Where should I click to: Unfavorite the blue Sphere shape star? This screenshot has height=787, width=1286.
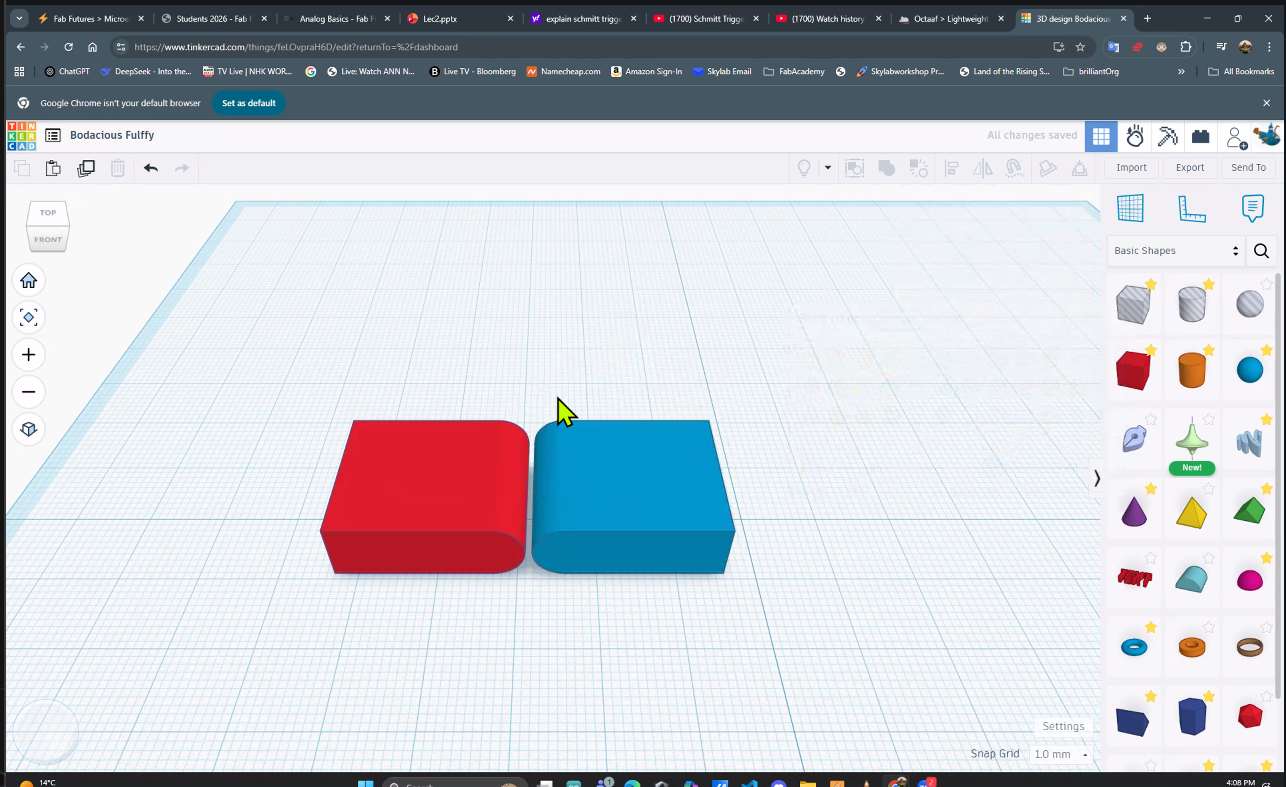(1267, 350)
